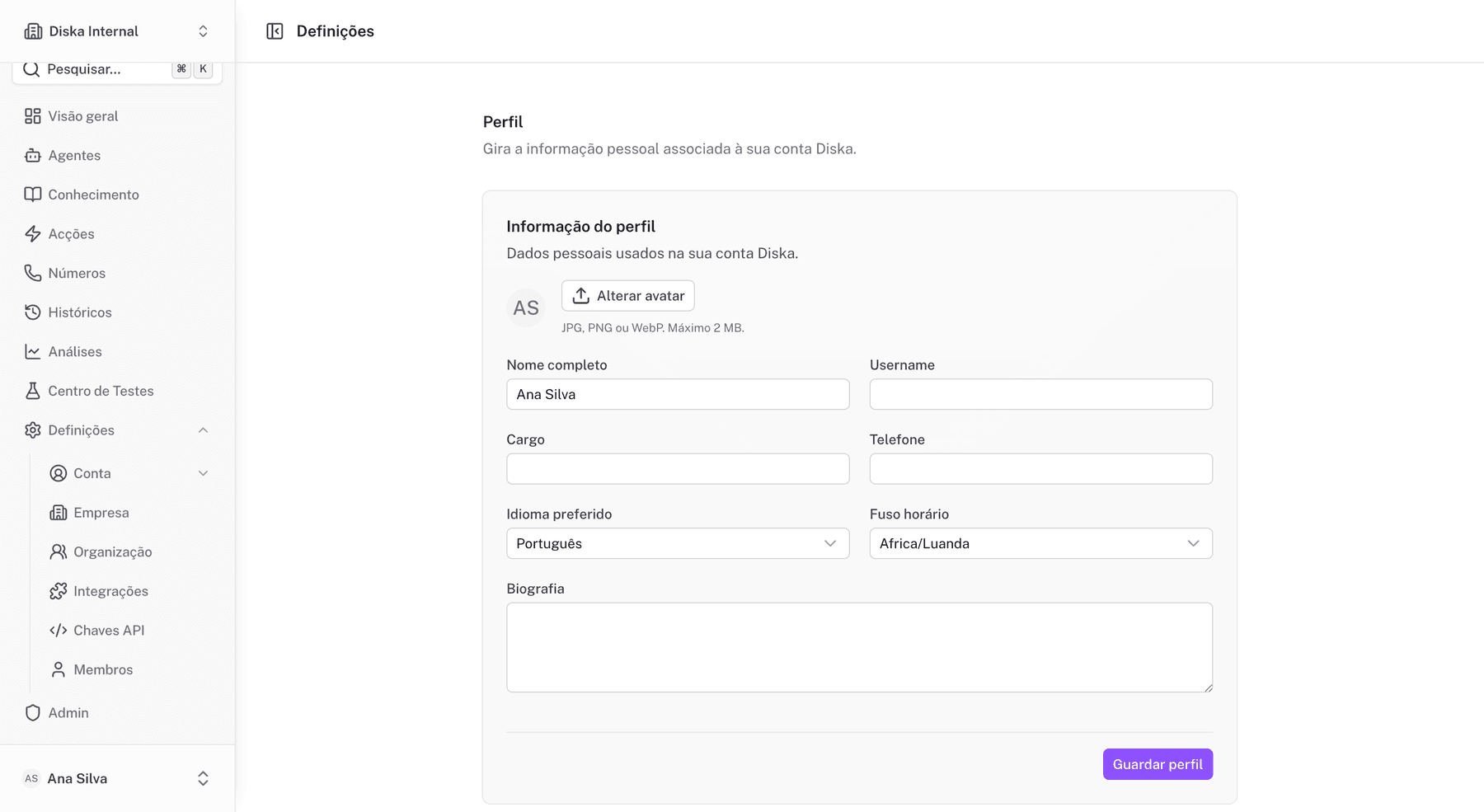Viewport: 1484px width, 812px height.
Task: Click the Chaves API code icon
Action: click(59, 631)
